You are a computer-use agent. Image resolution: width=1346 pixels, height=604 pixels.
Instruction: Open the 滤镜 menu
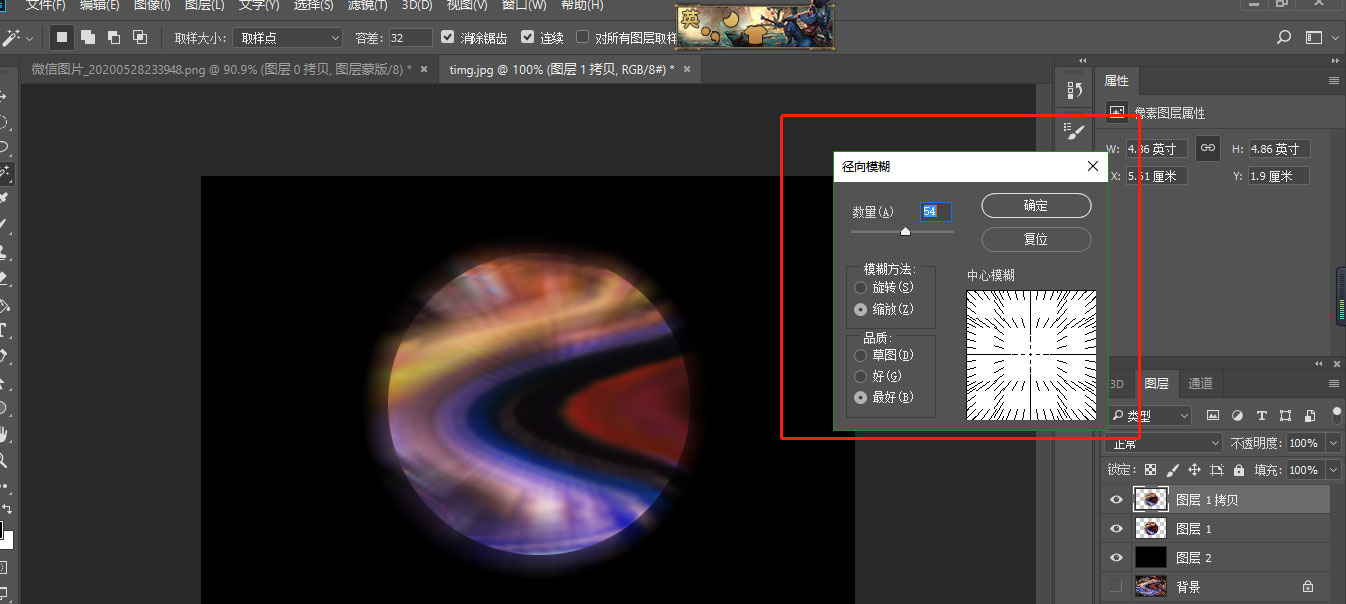[x=367, y=5]
